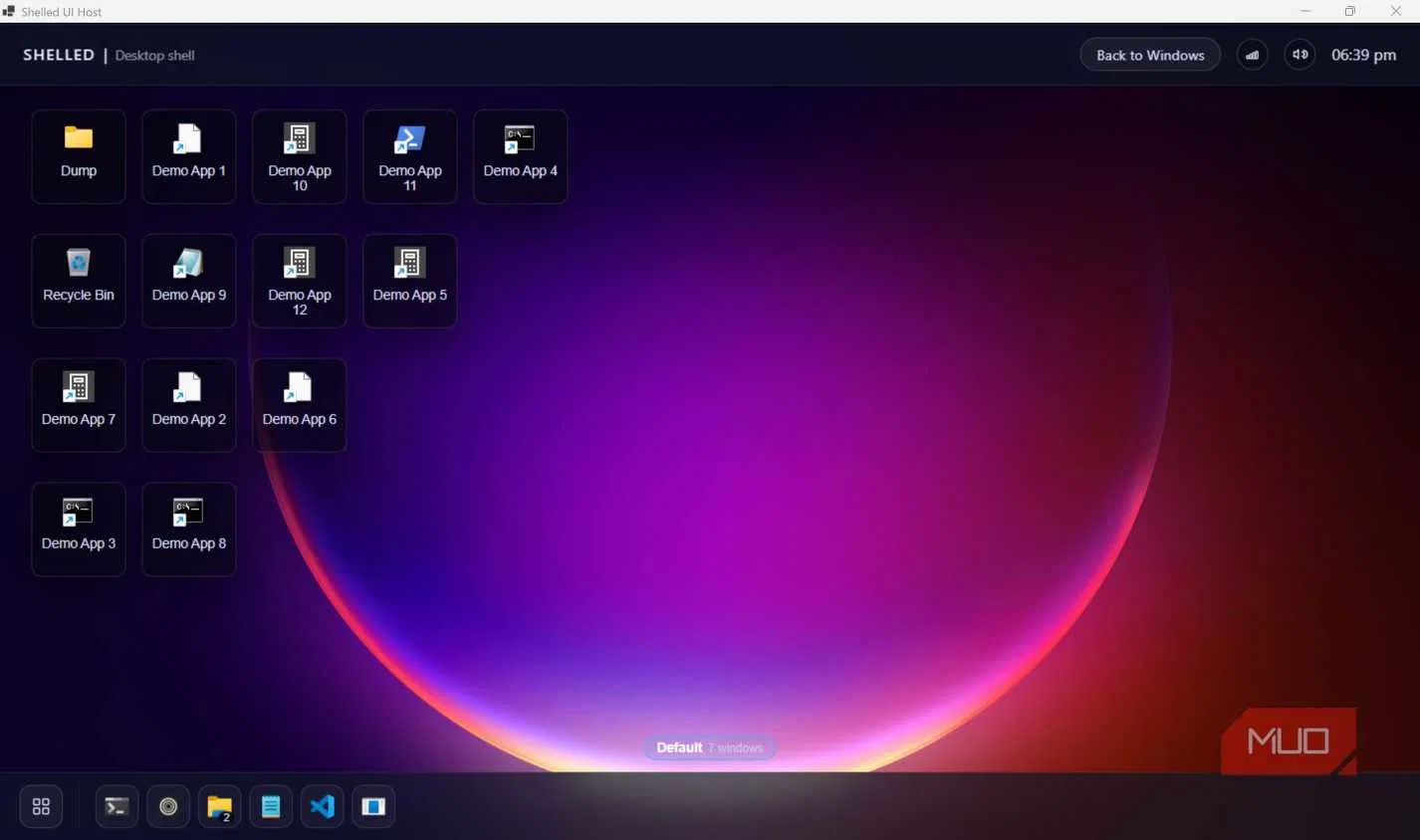
Task: Click the 06:39 pm clock
Action: [x=1363, y=55]
